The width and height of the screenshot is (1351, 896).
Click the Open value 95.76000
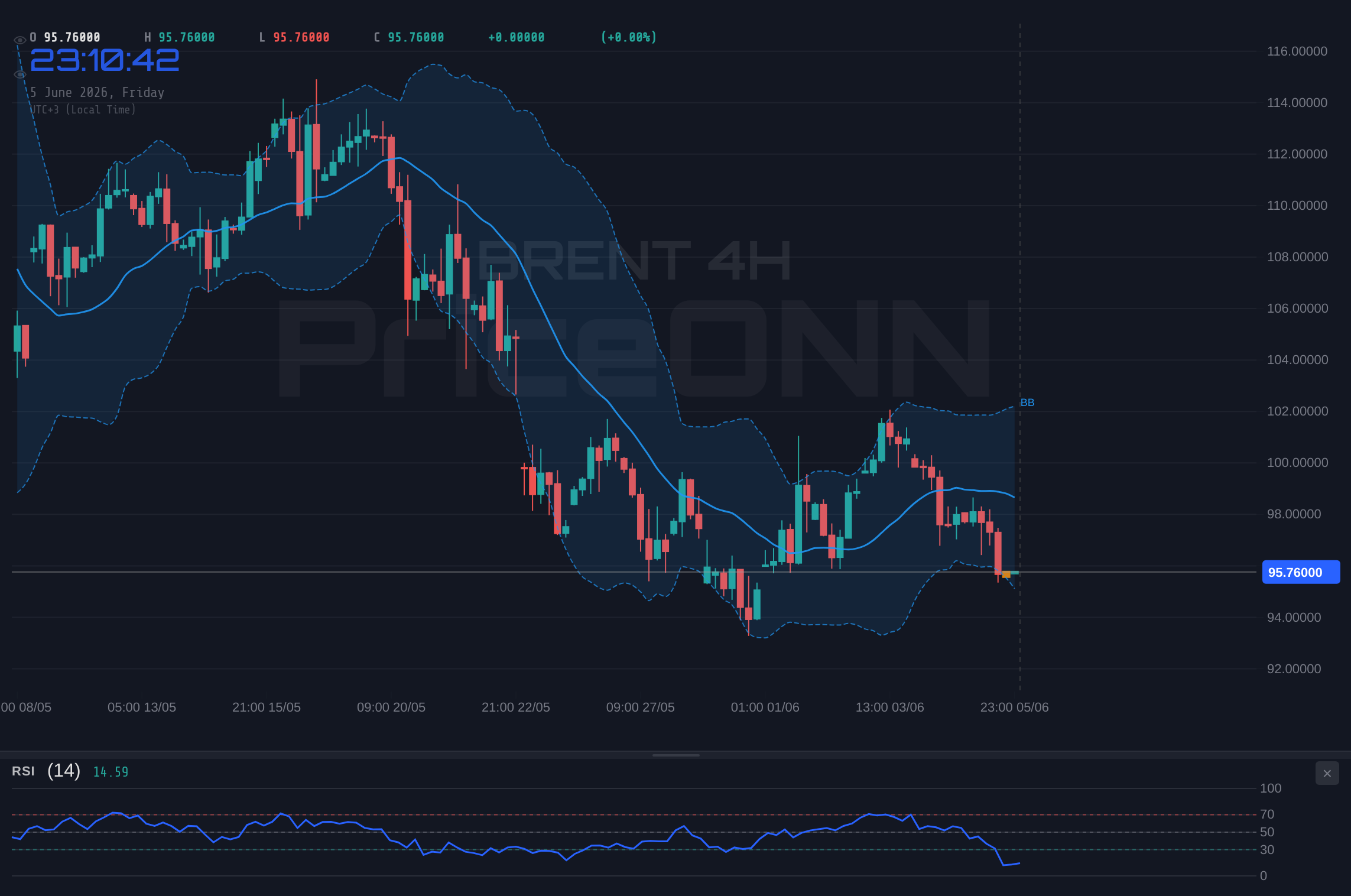click(72, 37)
